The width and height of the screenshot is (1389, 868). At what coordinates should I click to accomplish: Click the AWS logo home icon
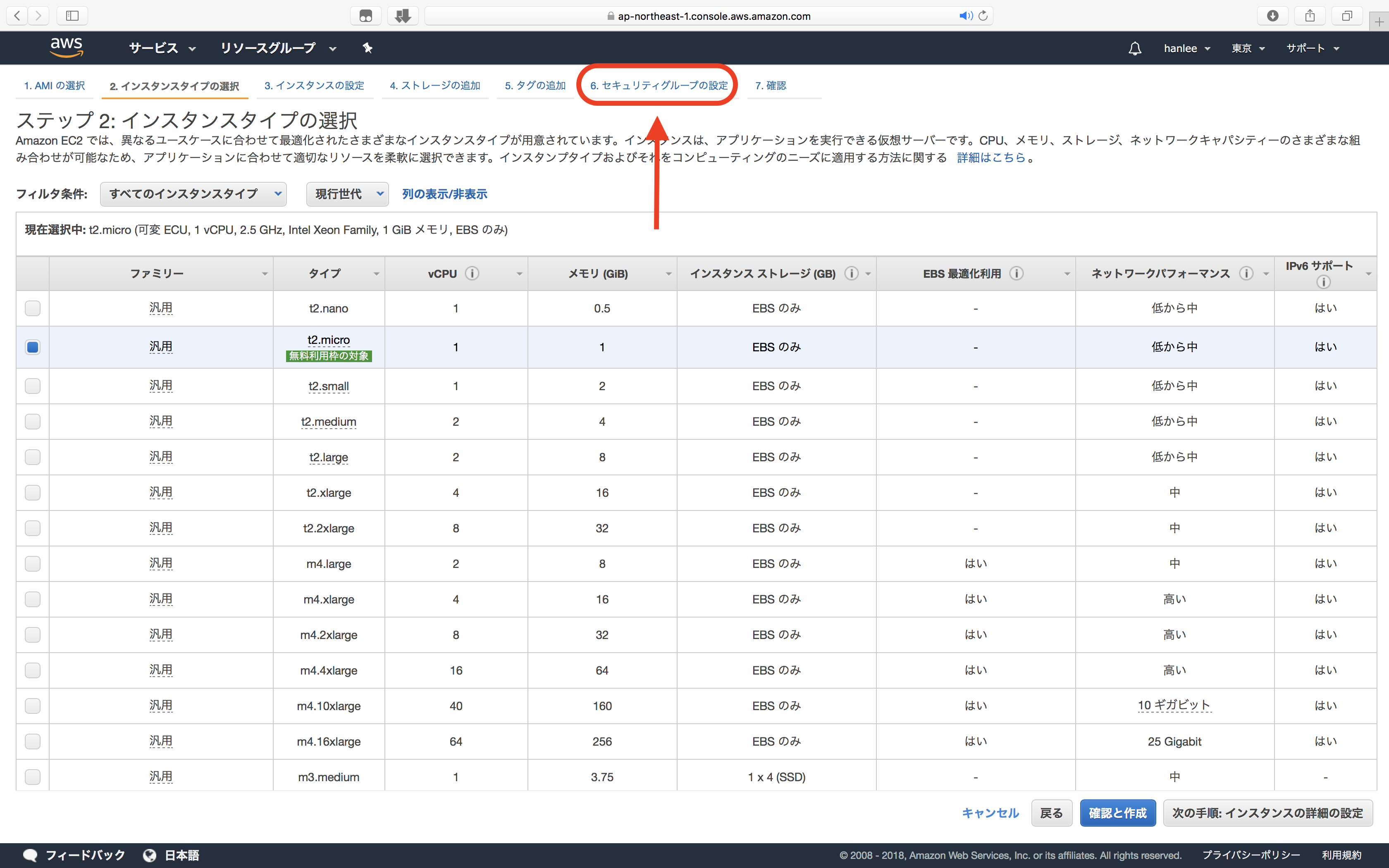pyautogui.click(x=67, y=48)
